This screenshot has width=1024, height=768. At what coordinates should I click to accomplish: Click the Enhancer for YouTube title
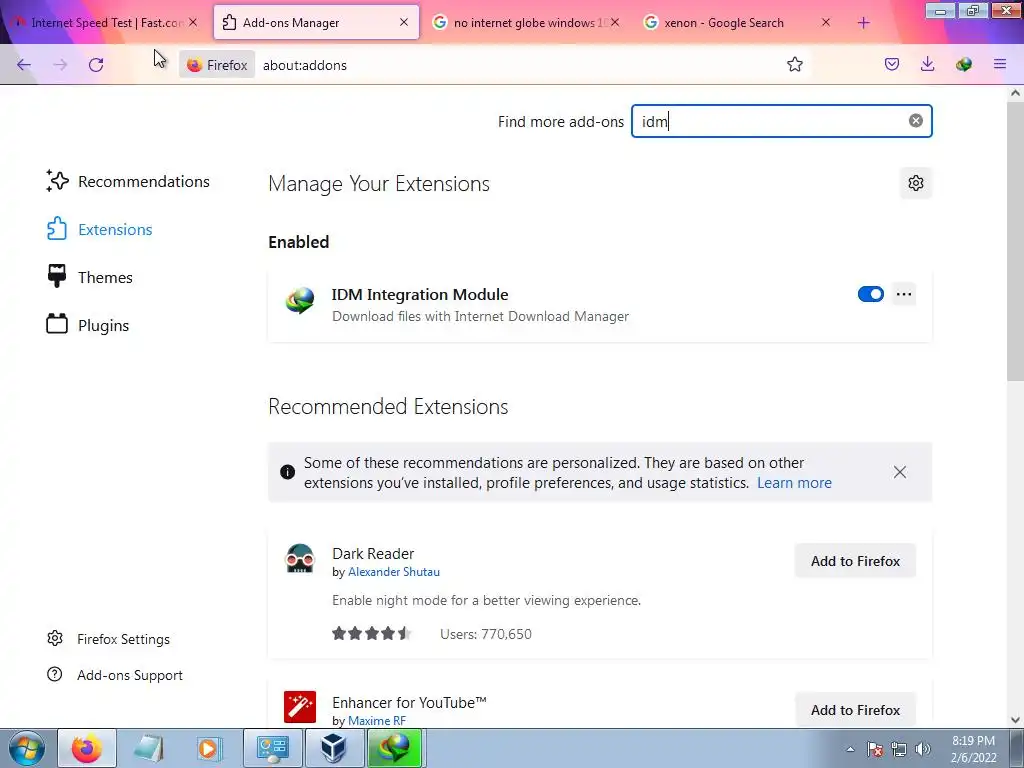409,703
